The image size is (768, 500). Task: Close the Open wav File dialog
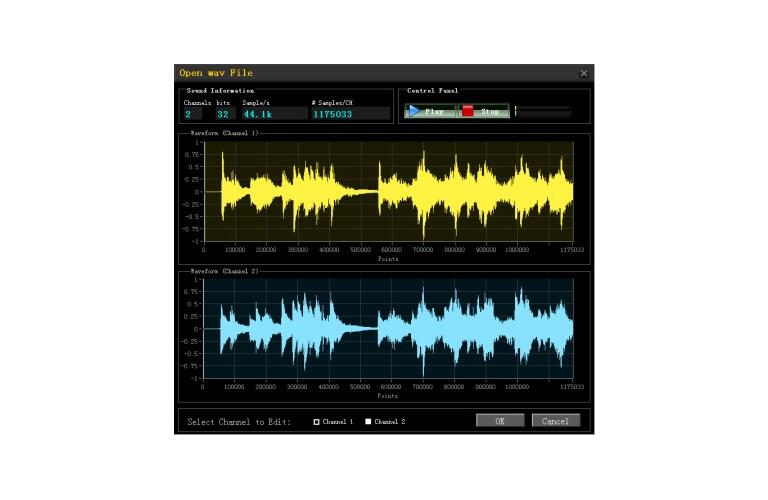(x=584, y=73)
